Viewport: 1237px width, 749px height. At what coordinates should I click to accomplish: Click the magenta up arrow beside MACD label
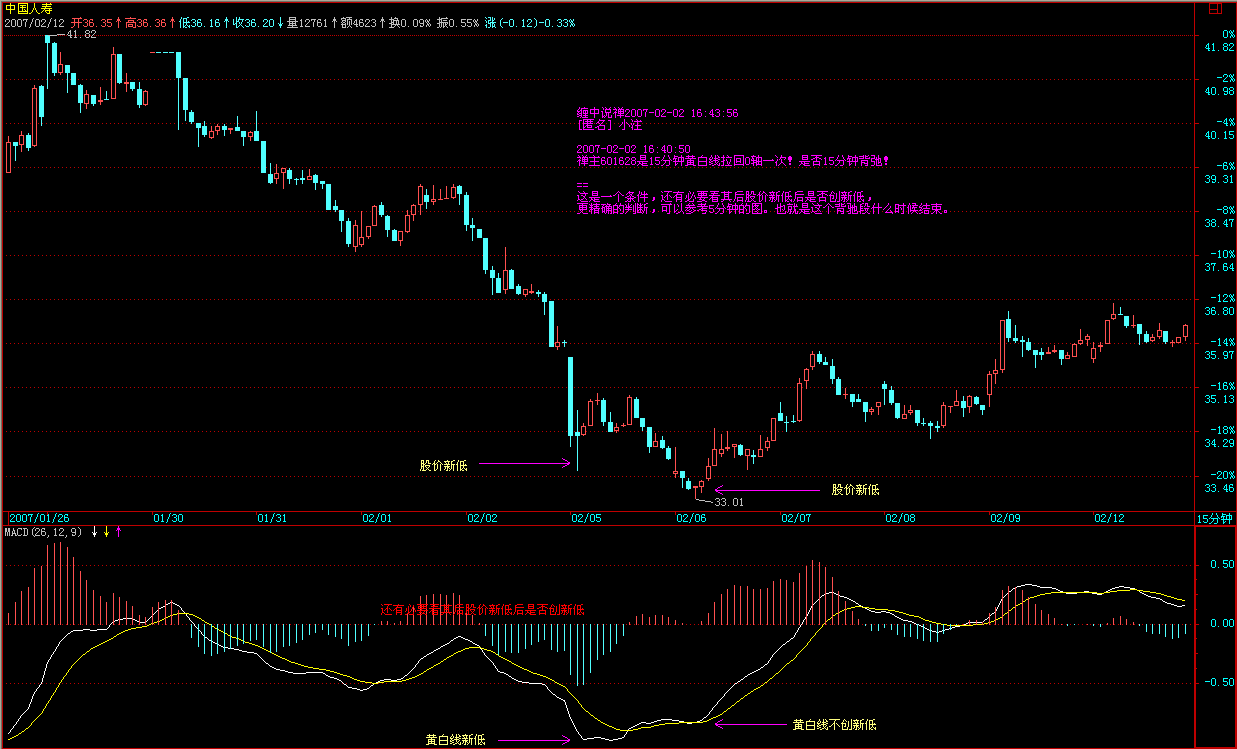tap(119, 532)
